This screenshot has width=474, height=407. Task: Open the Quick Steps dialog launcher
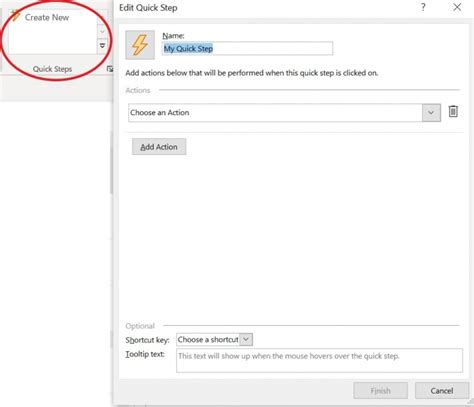[110, 69]
